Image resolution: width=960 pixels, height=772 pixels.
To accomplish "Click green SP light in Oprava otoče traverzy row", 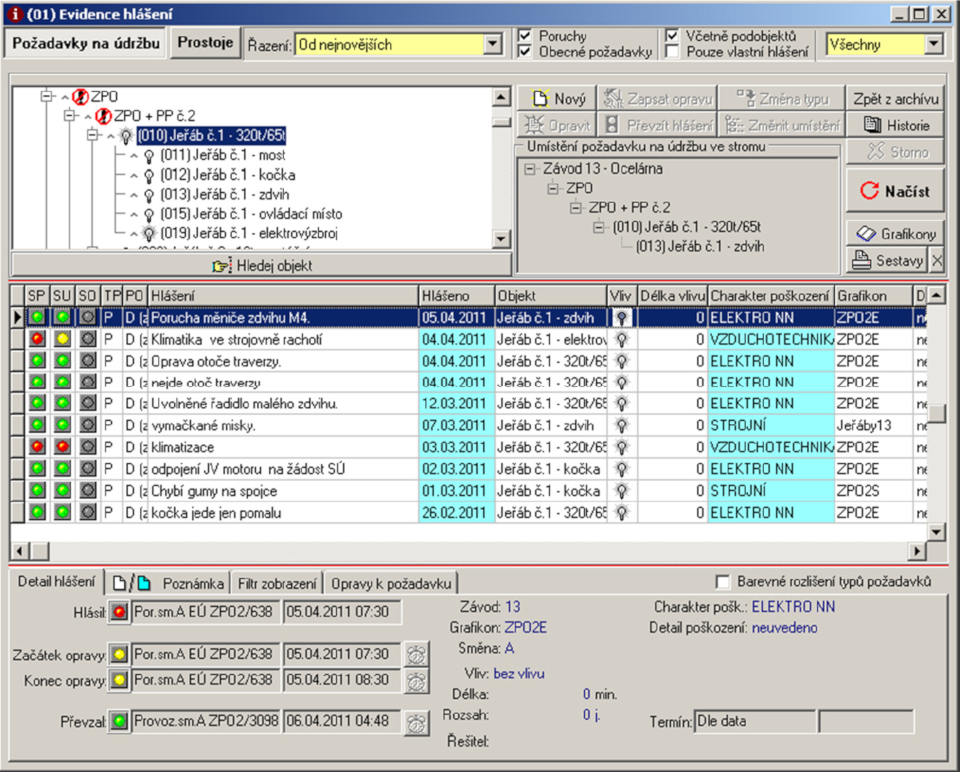I will click(37, 361).
